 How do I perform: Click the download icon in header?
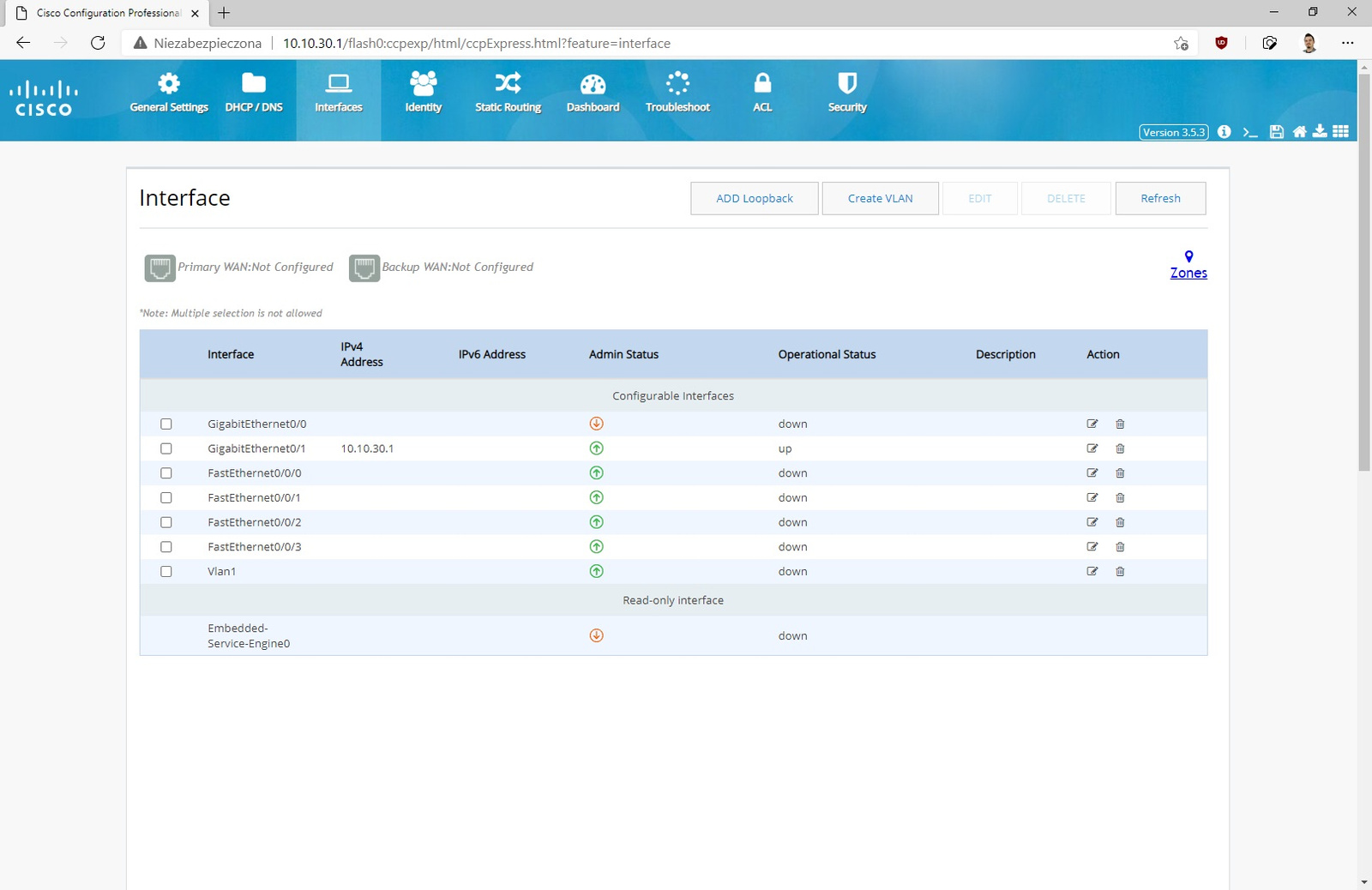pyautogui.click(x=1321, y=131)
